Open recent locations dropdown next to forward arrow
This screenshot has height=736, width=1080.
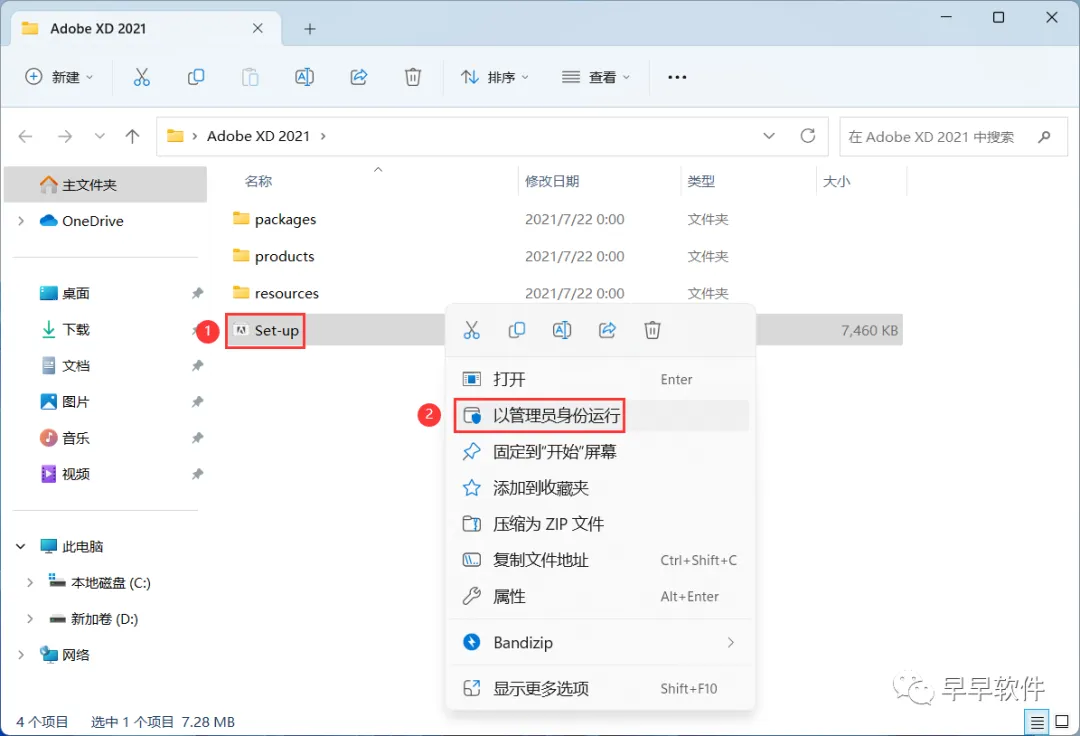tap(100, 136)
